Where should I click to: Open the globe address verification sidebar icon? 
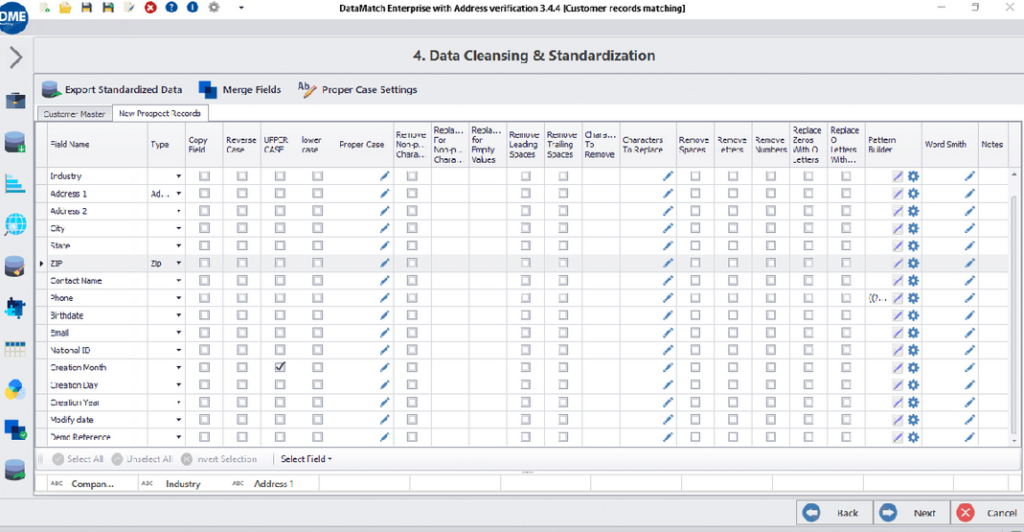15,225
